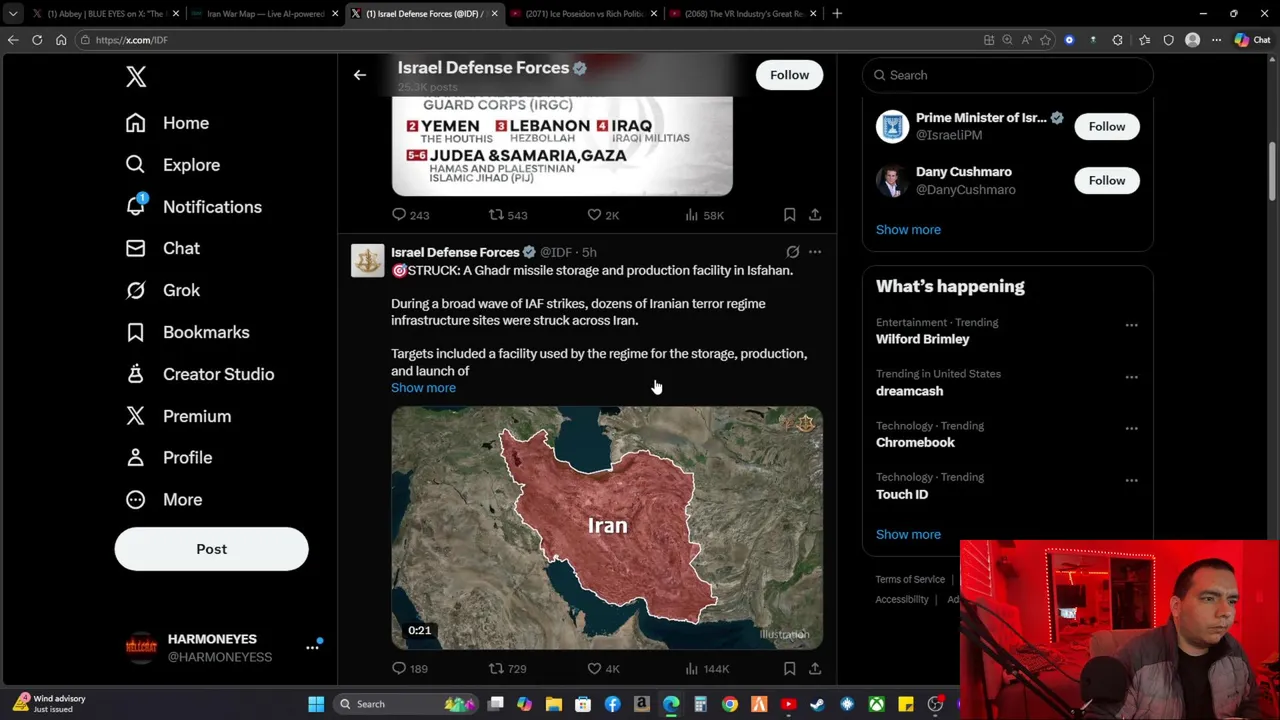Open options for Wilford Brimley trend
This screenshot has width=1280, height=720.
tap(1131, 325)
